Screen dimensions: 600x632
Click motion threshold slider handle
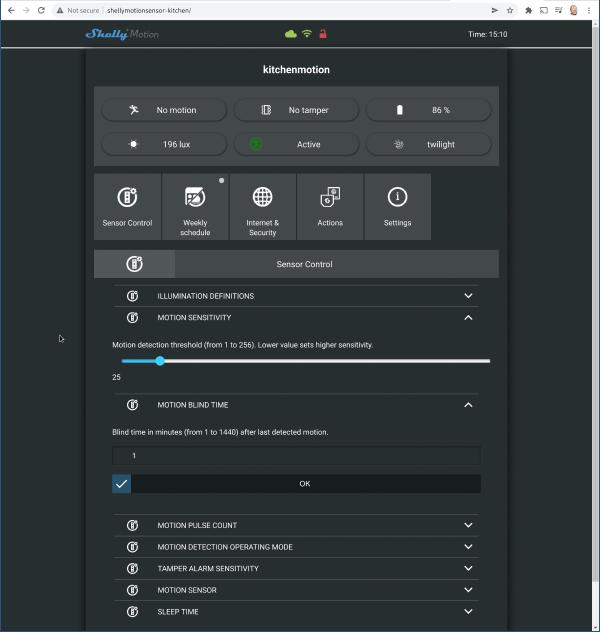160,361
